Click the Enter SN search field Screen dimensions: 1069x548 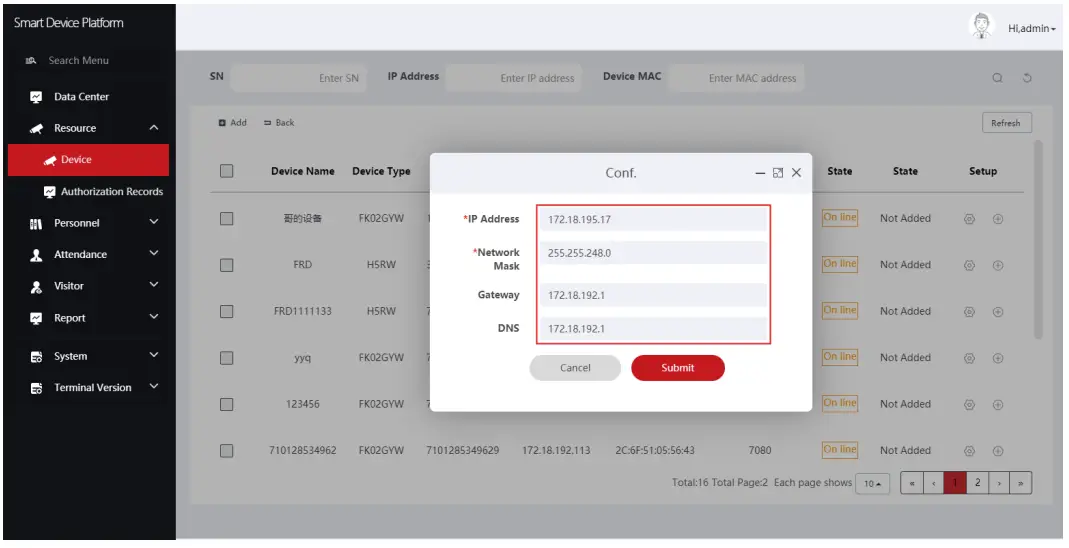tap(299, 78)
